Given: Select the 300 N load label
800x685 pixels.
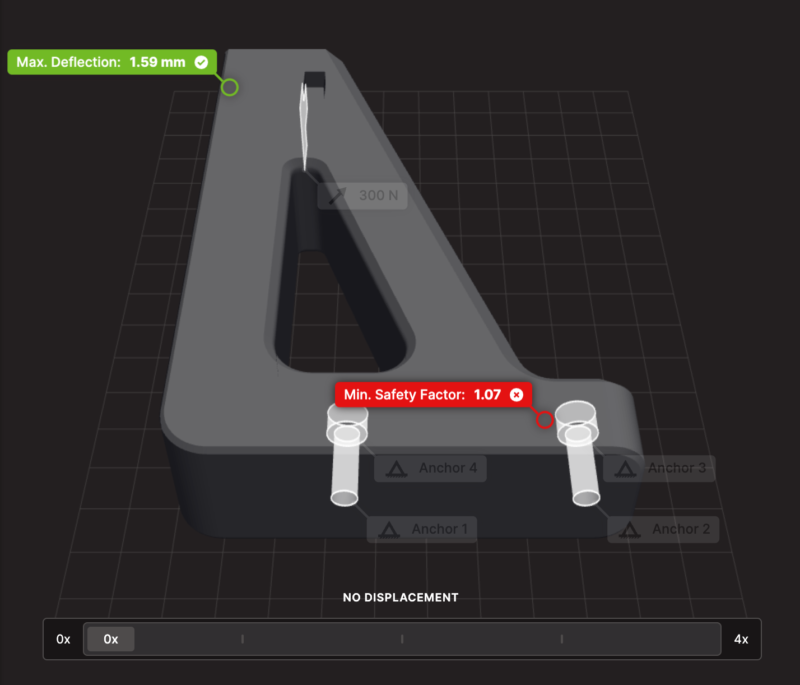Looking at the screenshot, I should pyautogui.click(x=362, y=195).
